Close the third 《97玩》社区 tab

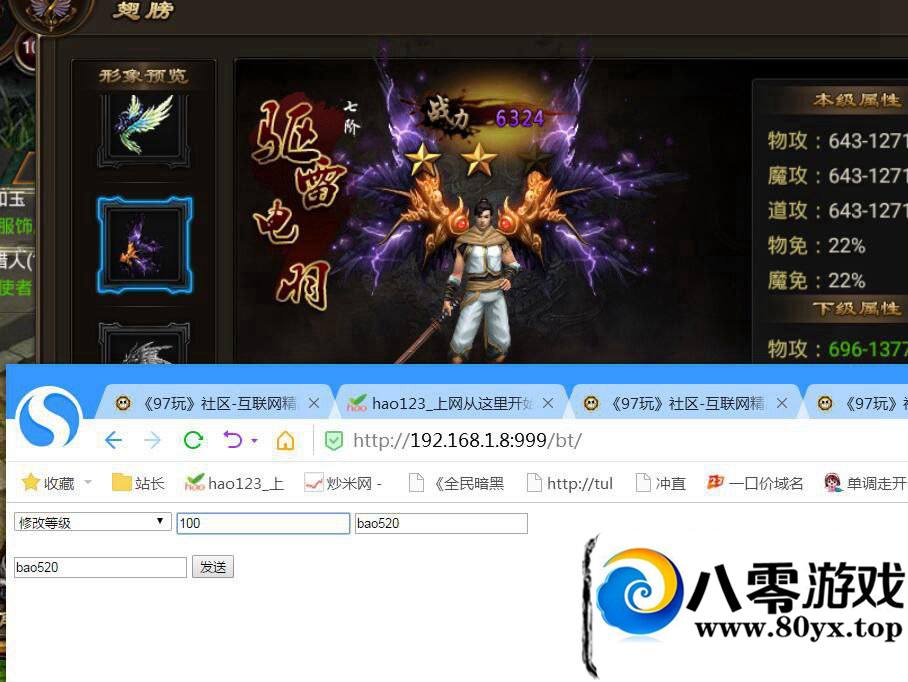(782, 403)
